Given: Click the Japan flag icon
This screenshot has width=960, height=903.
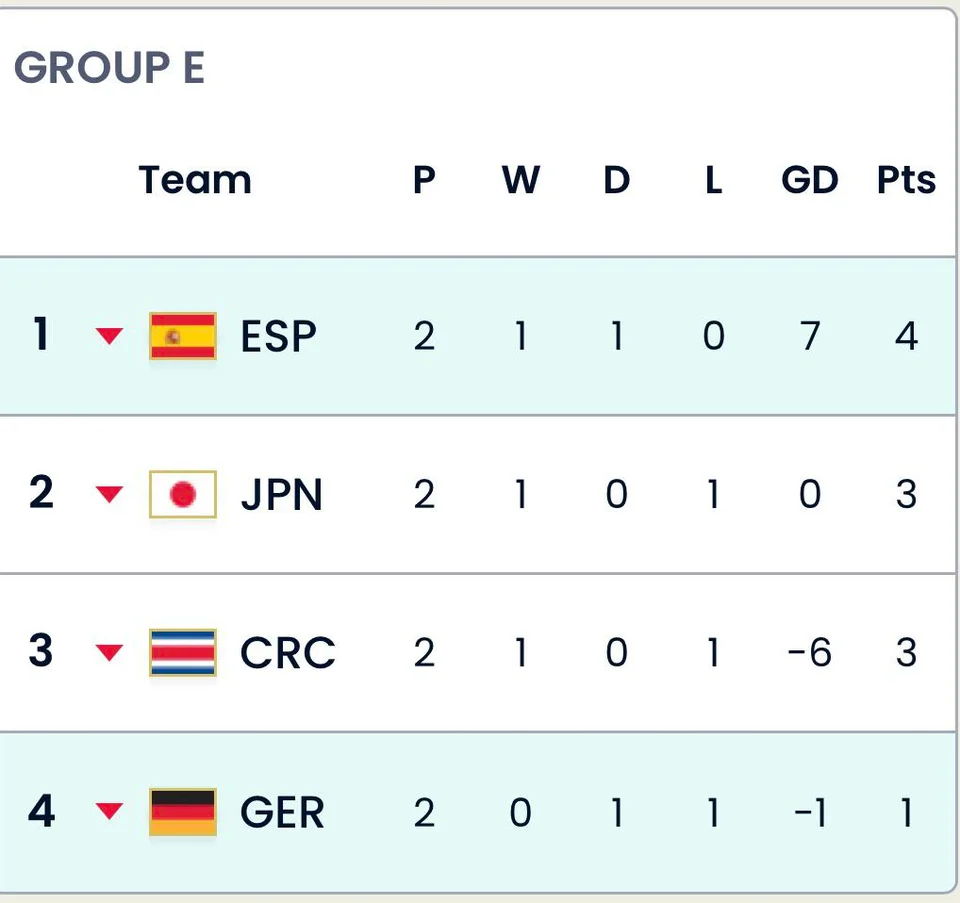Looking at the screenshot, I should point(182,494).
